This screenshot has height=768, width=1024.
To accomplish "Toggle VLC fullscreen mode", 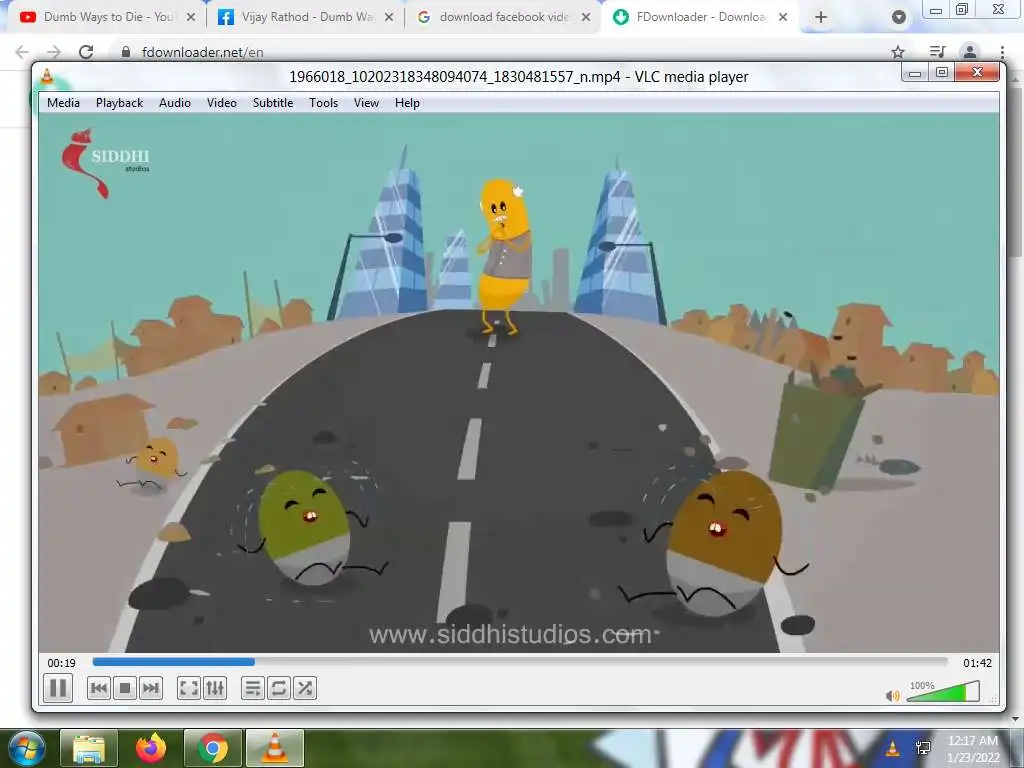I will point(189,688).
